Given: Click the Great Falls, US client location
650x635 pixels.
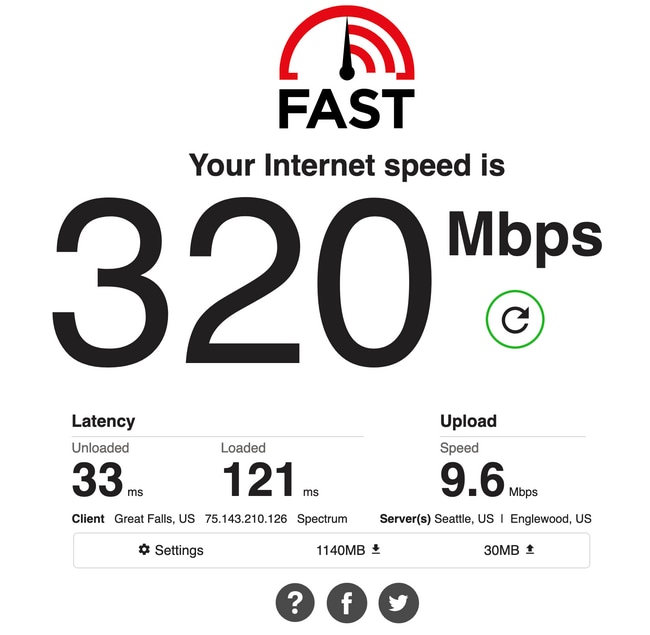Looking at the screenshot, I should (155, 519).
